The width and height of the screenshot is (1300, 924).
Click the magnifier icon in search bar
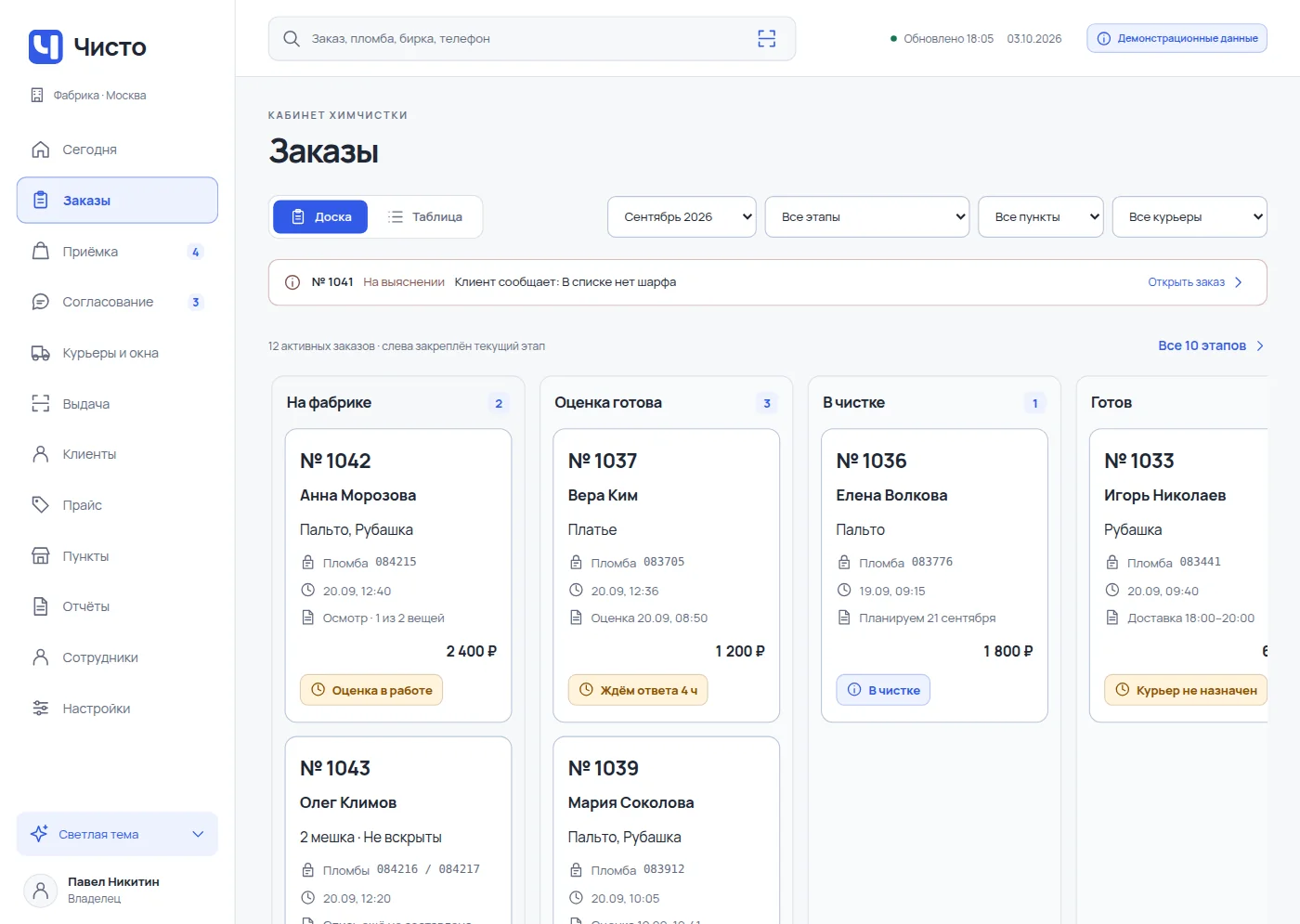(292, 38)
